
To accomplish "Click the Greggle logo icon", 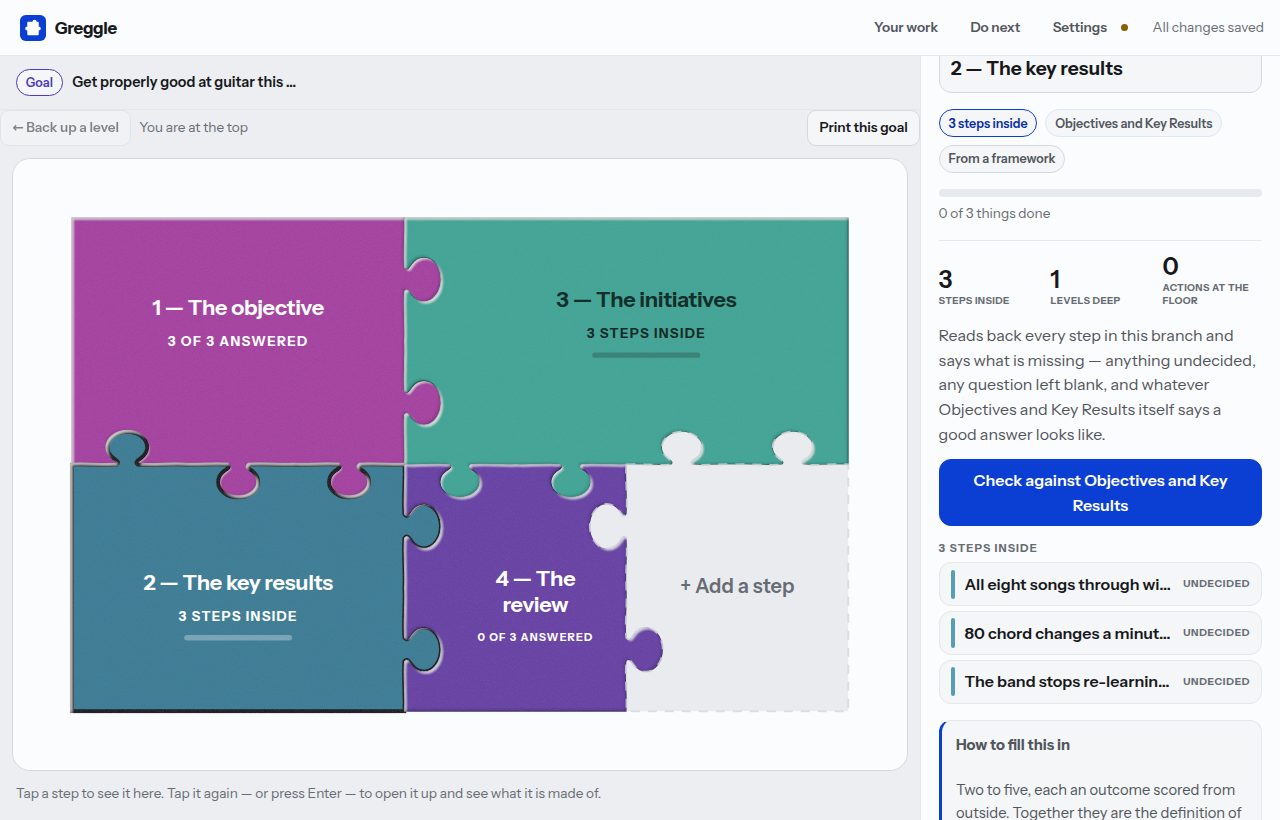I will 33,28.
